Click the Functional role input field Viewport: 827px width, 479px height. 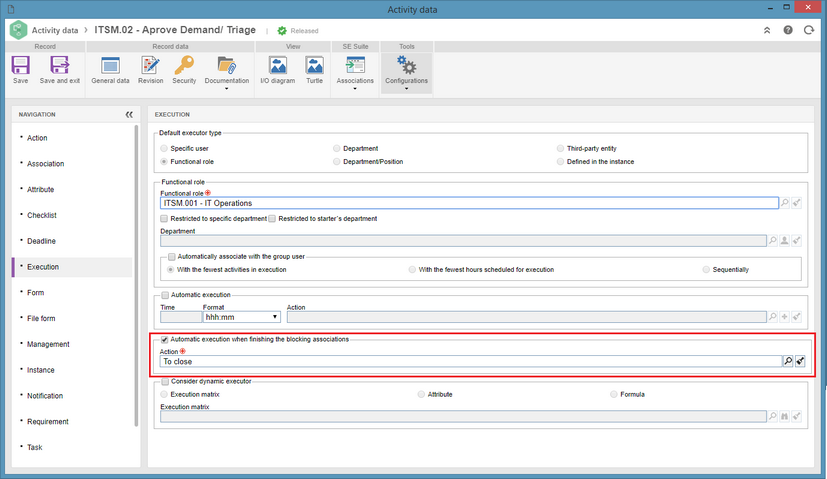469,203
